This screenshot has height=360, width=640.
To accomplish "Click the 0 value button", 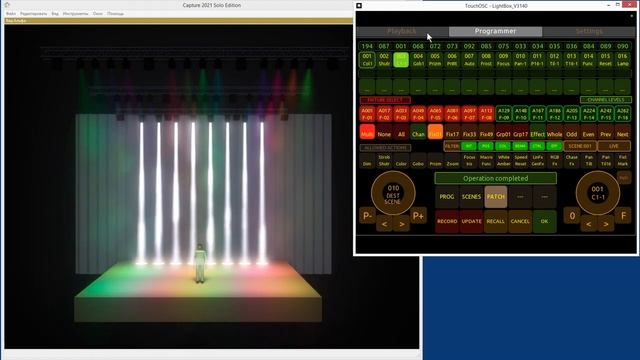I will [572, 216].
